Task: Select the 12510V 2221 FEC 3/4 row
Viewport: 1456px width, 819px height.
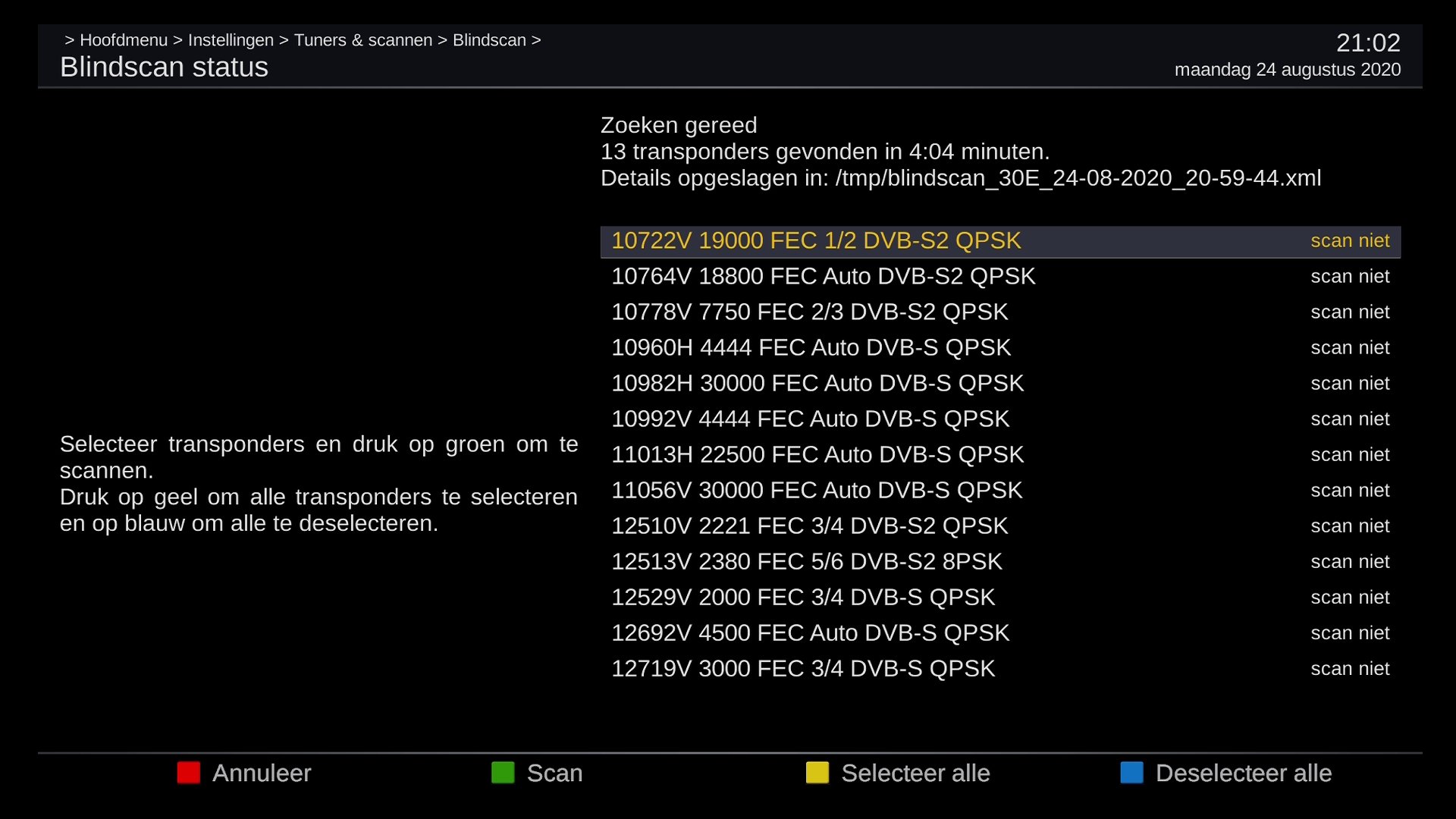Action: [809, 526]
